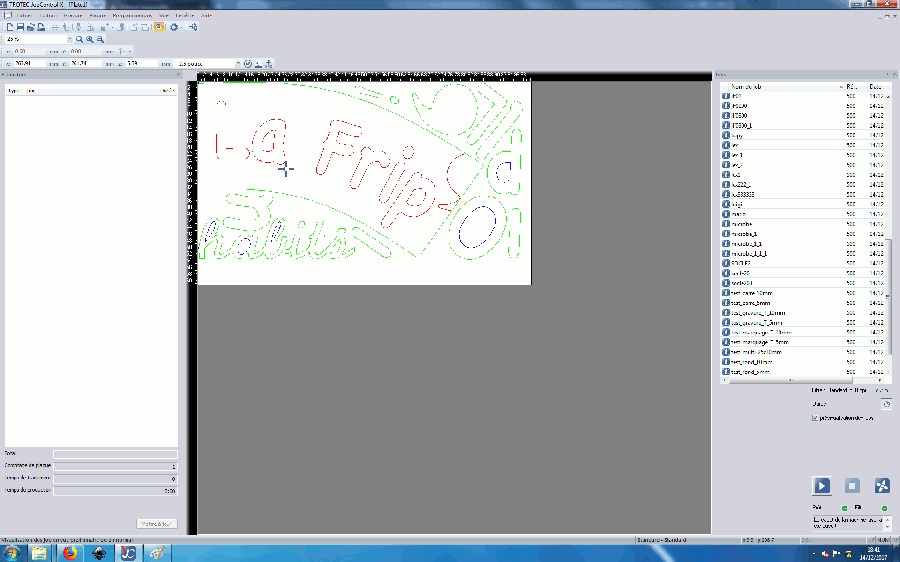
Task: Open dropdown arrow next to marker icon
Action: click(130, 51)
